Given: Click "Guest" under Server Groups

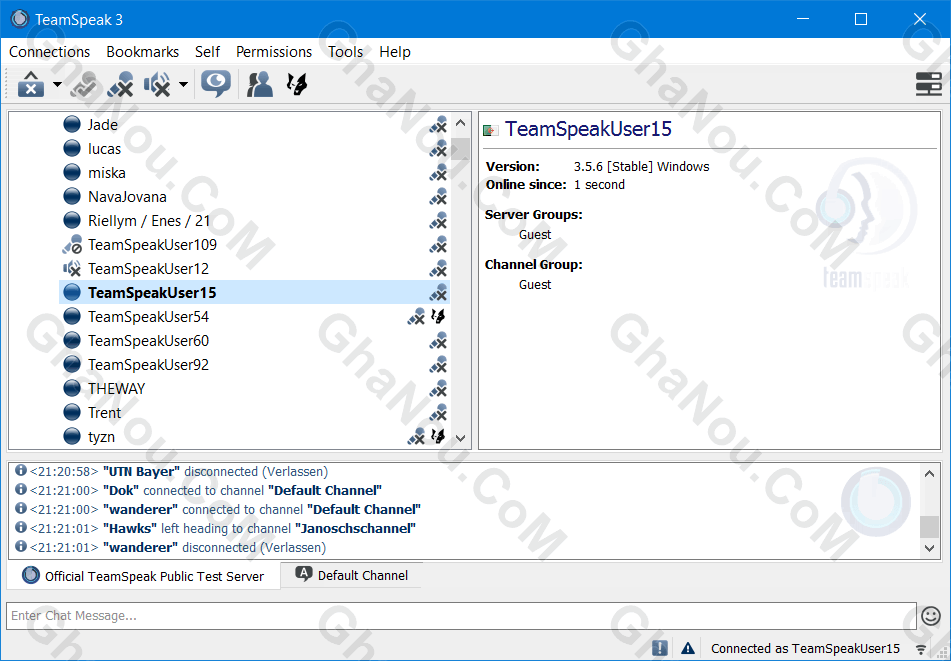Looking at the screenshot, I should click(x=535, y=235).
